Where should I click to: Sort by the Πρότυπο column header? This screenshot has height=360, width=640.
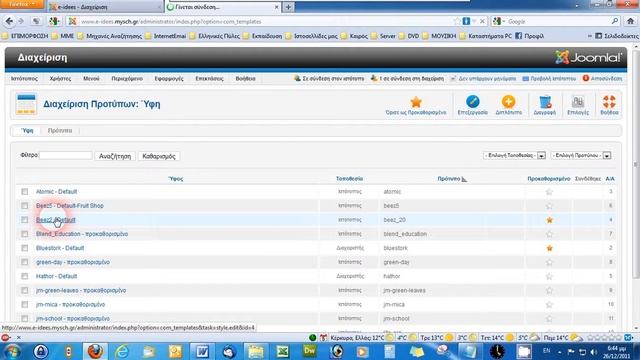(449, 178)
